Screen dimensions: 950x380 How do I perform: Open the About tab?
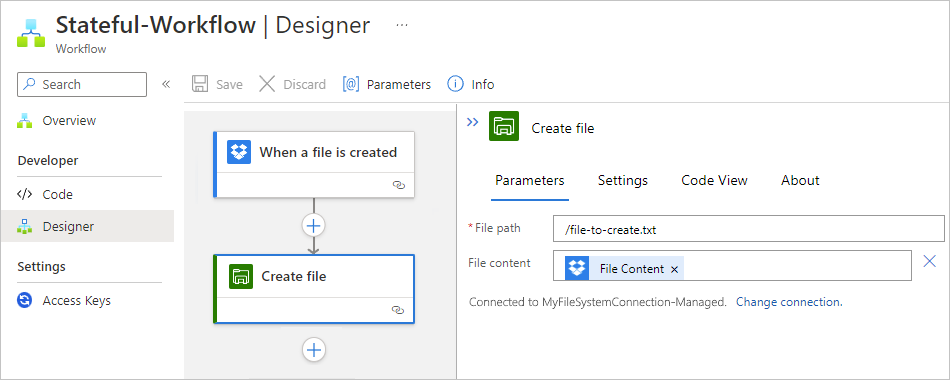[800, 180]
